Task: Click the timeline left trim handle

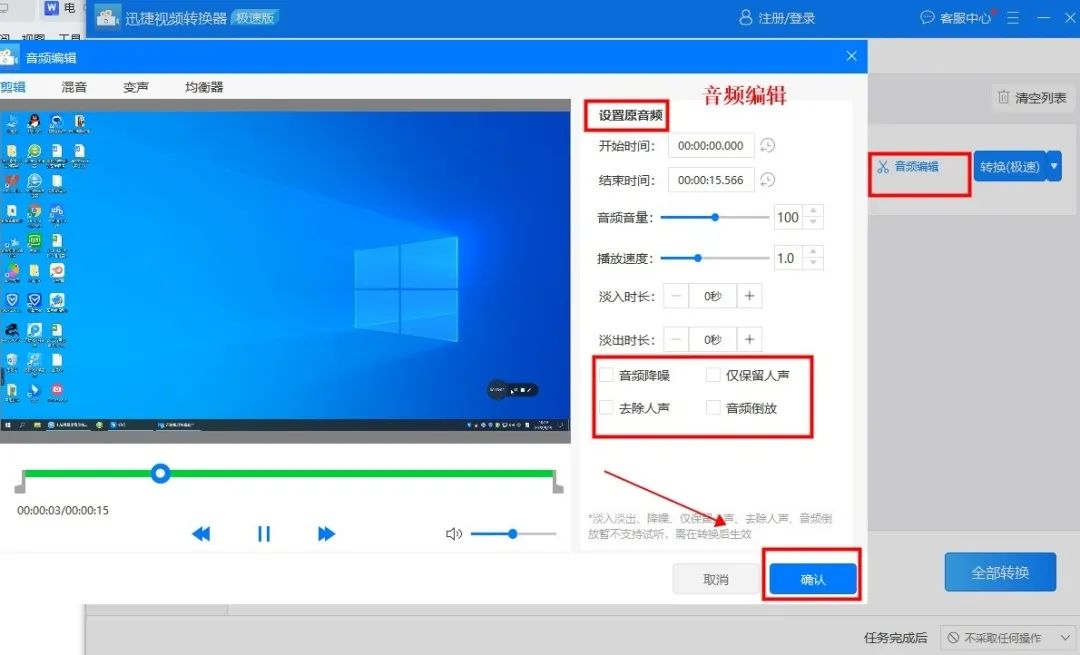Action: (20, 483)
